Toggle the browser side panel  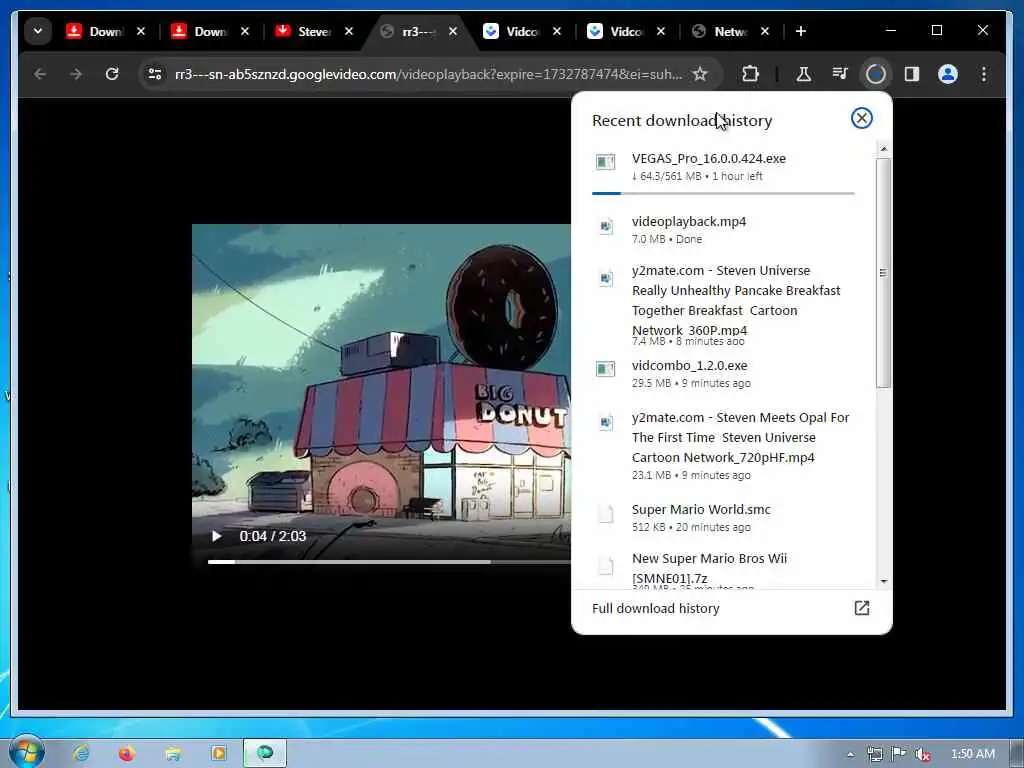point(912,74)
